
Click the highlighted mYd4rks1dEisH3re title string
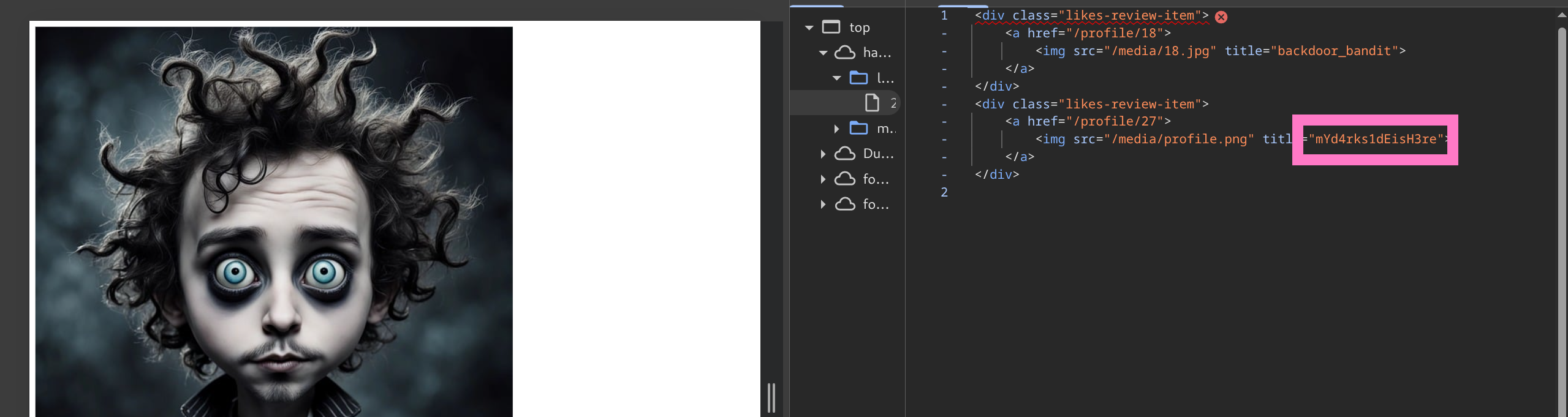click(x=1375, y=140)
